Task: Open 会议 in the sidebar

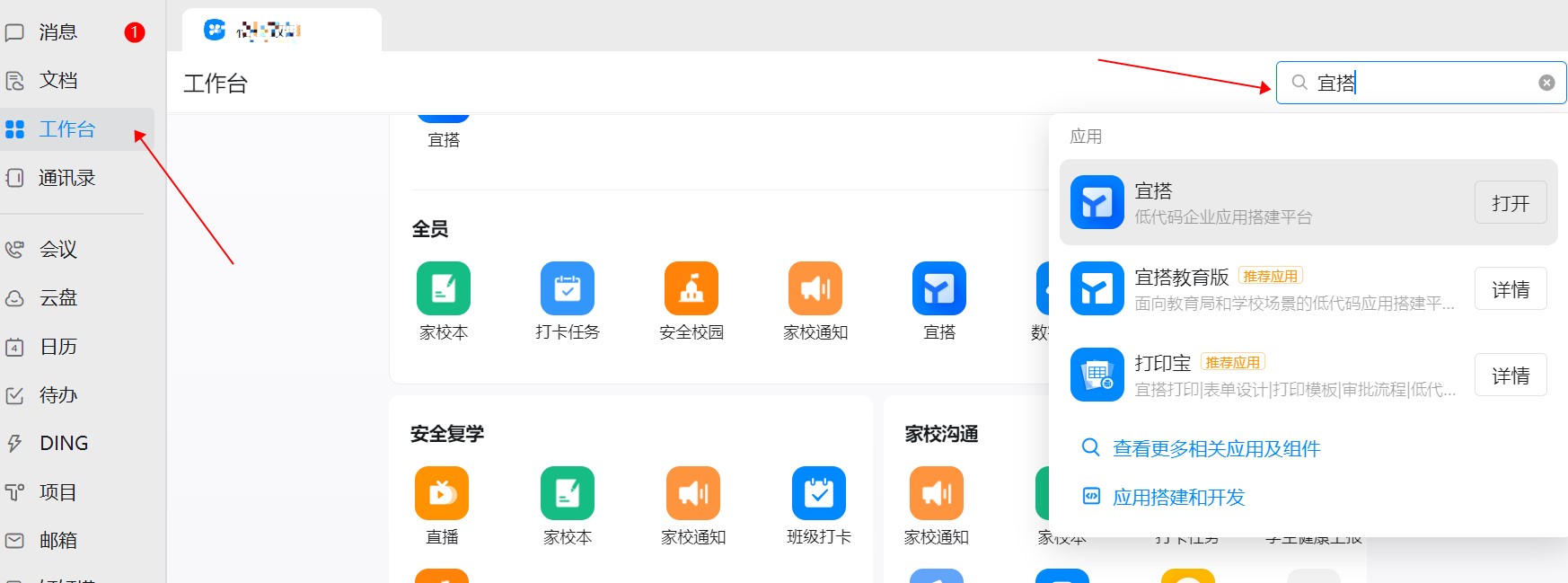Action: [x=57, y=250]
